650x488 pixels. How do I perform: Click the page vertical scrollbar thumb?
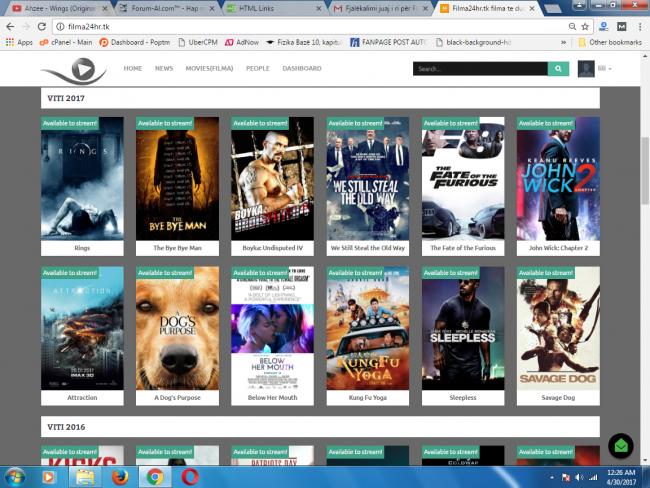point(645,170)
